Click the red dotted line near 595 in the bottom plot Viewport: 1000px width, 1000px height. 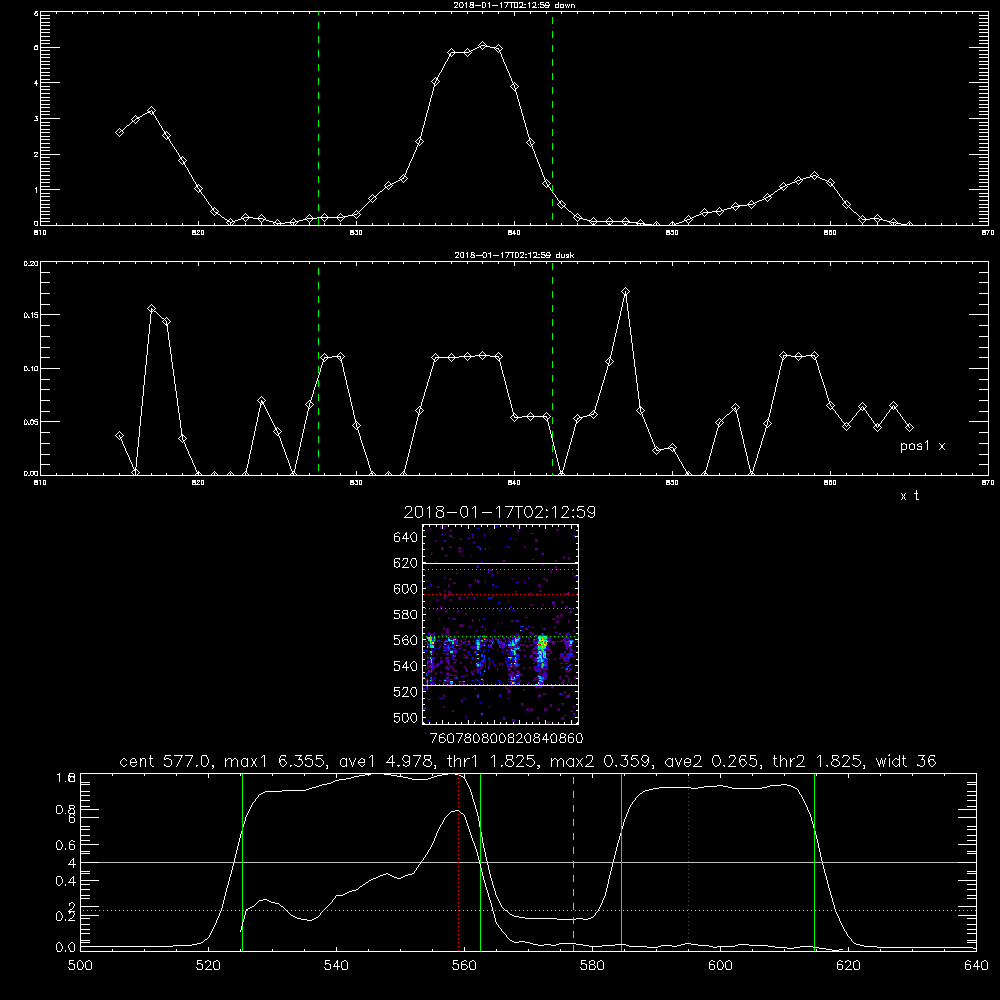pos(689,861)
